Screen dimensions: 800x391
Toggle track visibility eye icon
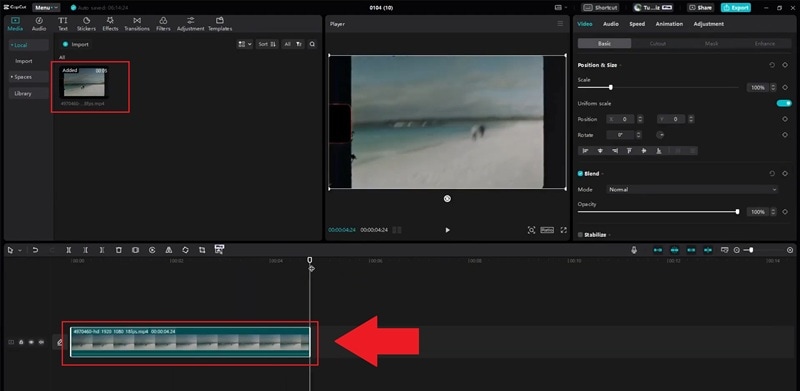tap(31, 342)
